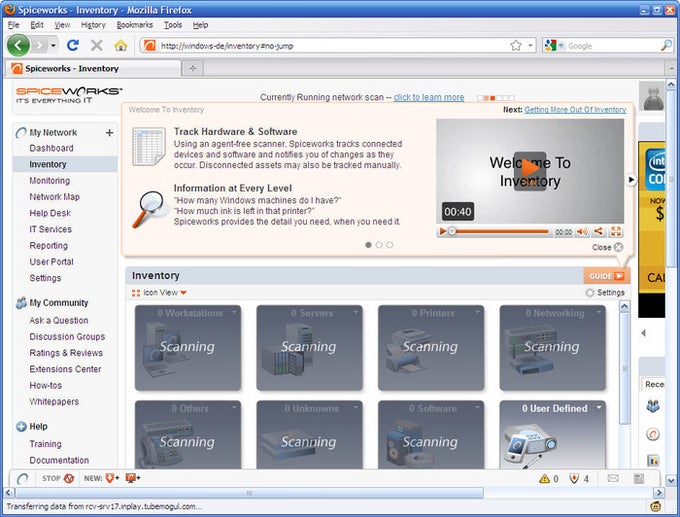Open the Firefox home page icon
The image size is (680, 517).
(121, 45)
